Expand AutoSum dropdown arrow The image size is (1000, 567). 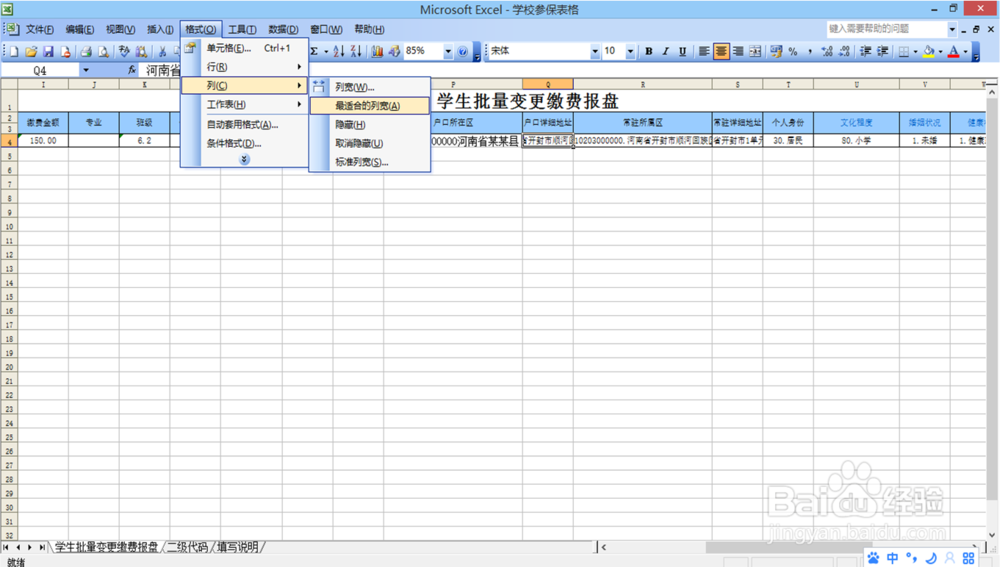click(x=326, y=52)
